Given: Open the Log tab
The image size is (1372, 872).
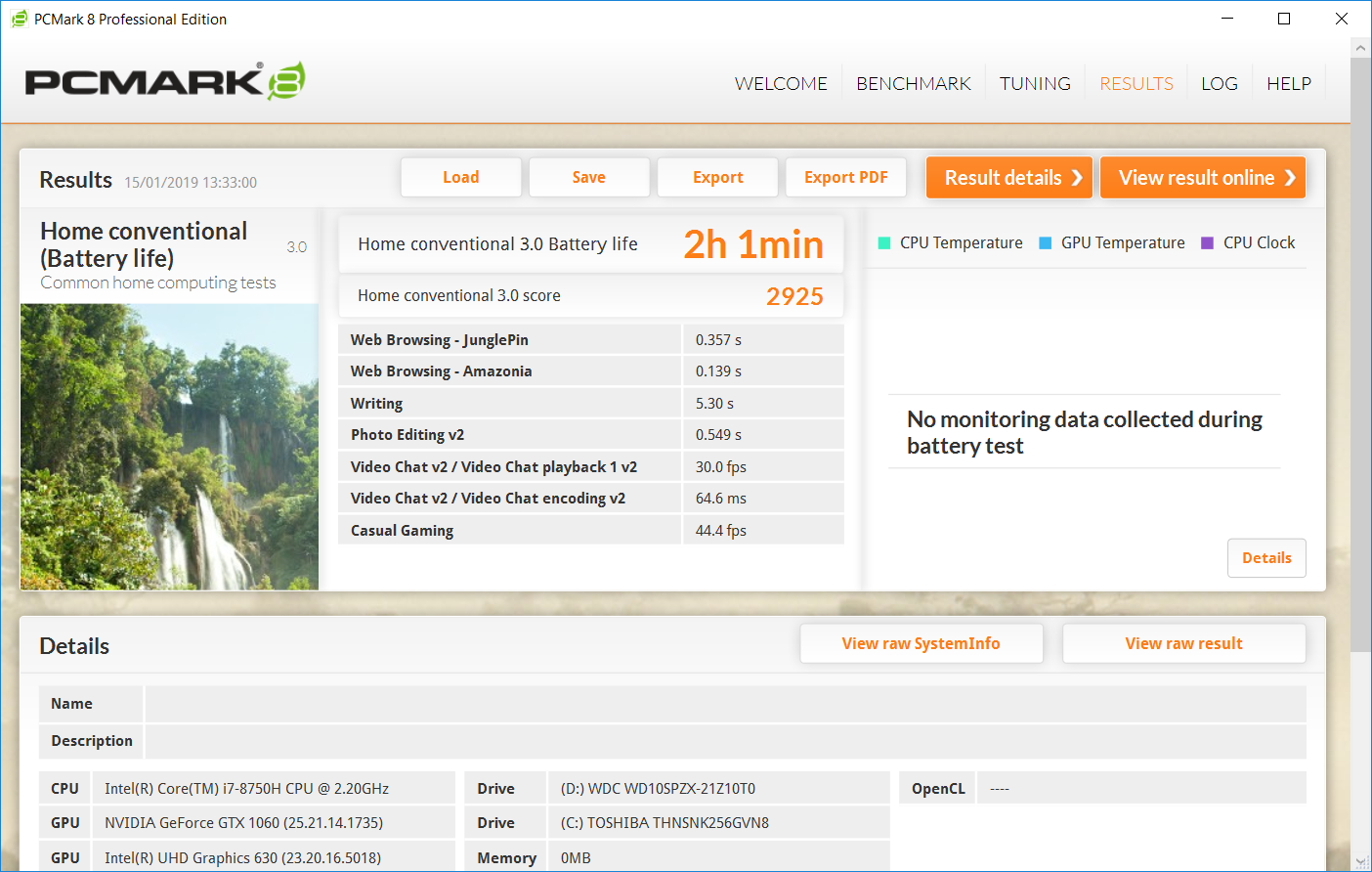Looking at the screenshot, I should [1220, 84].
